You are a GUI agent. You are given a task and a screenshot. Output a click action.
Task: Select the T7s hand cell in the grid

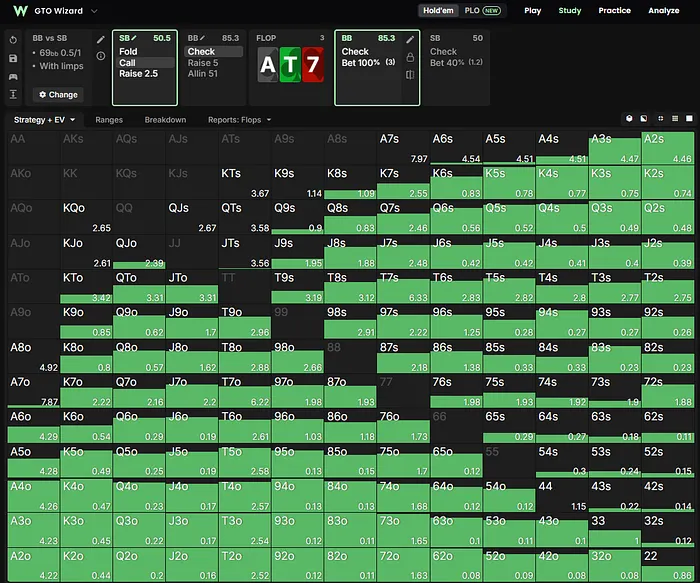[403, 287]
